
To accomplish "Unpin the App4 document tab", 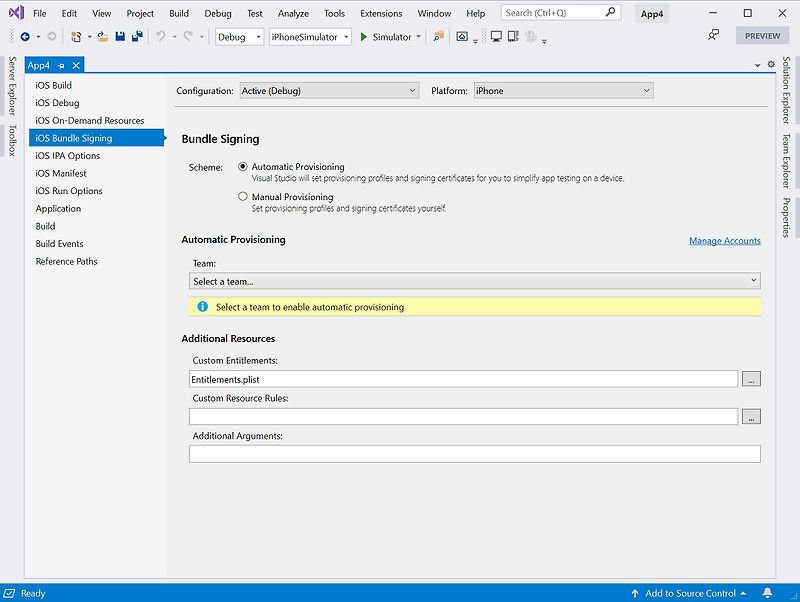I will tap(62, 63).
